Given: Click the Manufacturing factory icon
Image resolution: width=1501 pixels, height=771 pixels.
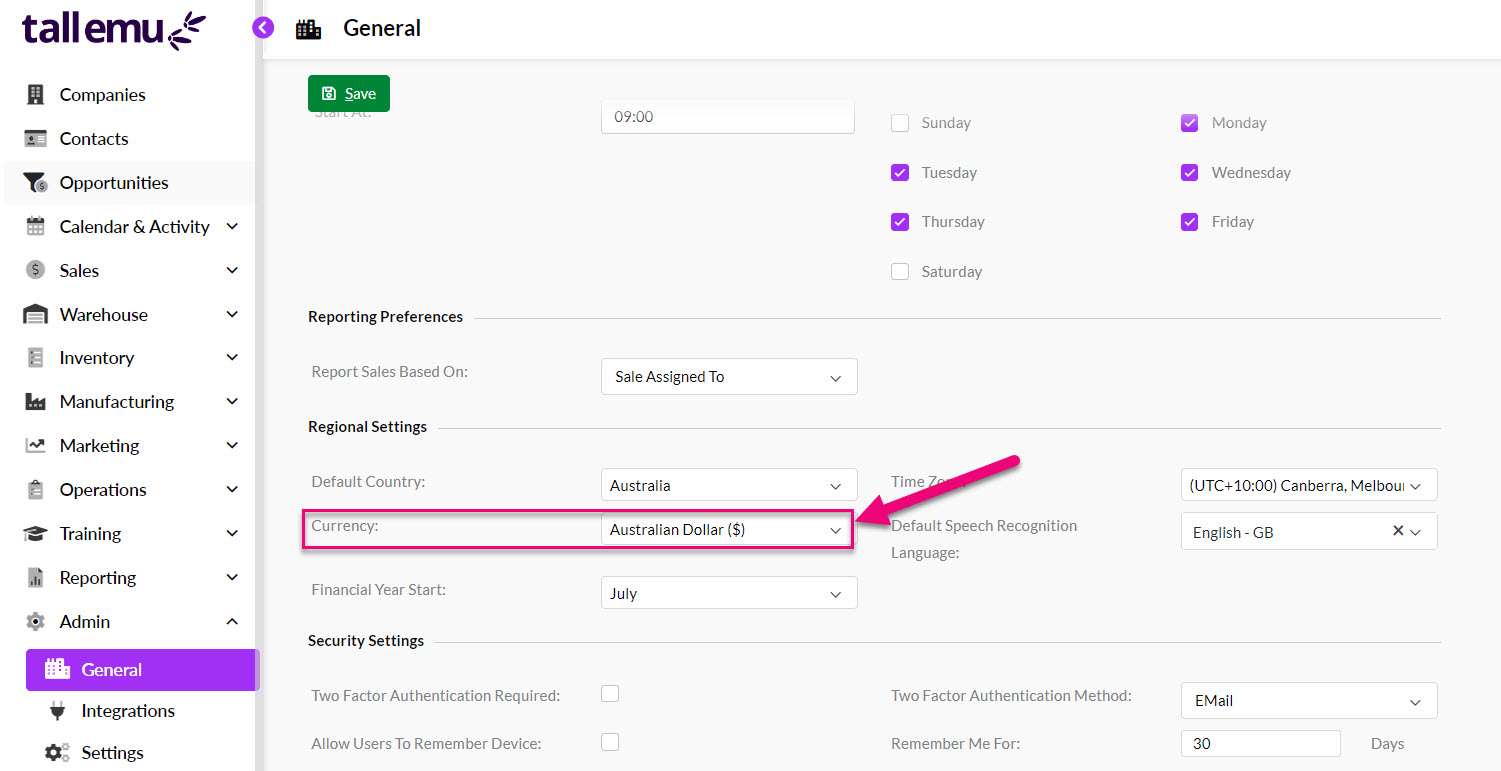Looking at the screenshot, I should click(36, 402).
